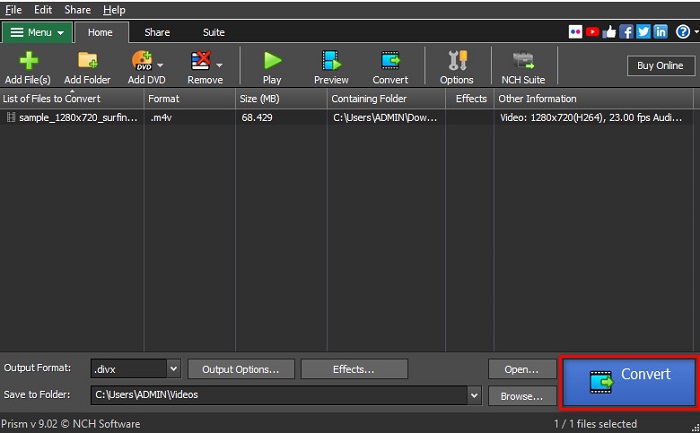Click the Output Options... button
This screenshot has width=700, height=433.
pos(241,369)
